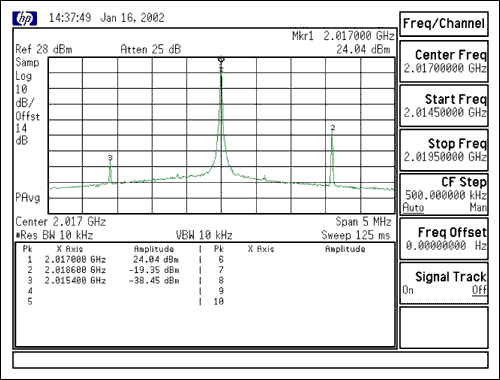Set CF Step to Auto
This screenshot has width=500, height=380.
[x=413, y=208]
